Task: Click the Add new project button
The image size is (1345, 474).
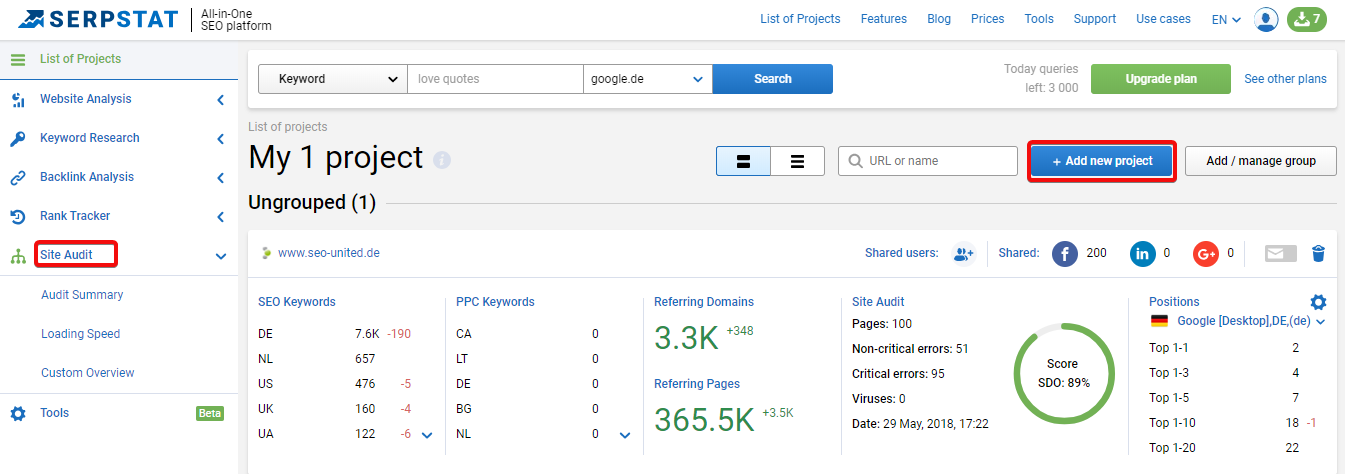Action: [x=1102, y=161]
